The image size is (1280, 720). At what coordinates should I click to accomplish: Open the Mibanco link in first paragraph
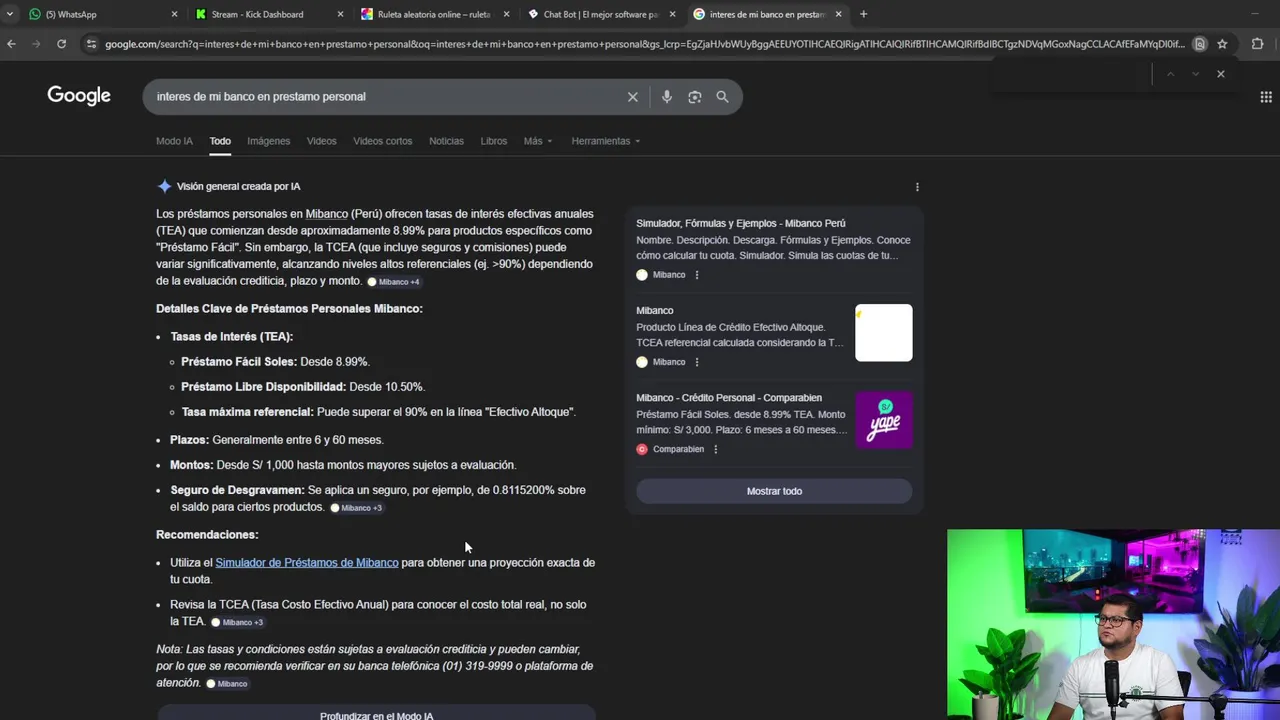[327, 214]
